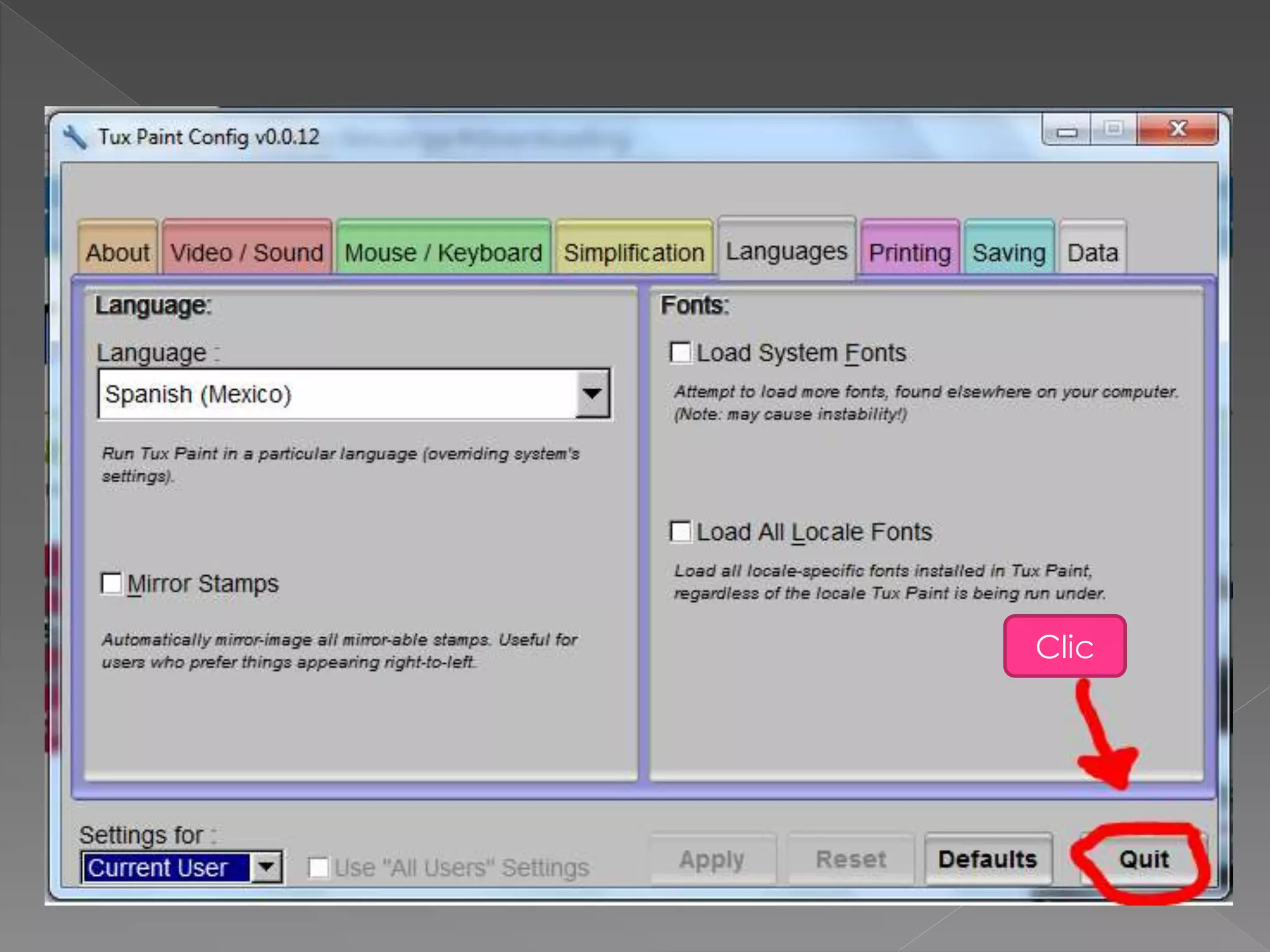Switch to the Saving tab

1008,252
